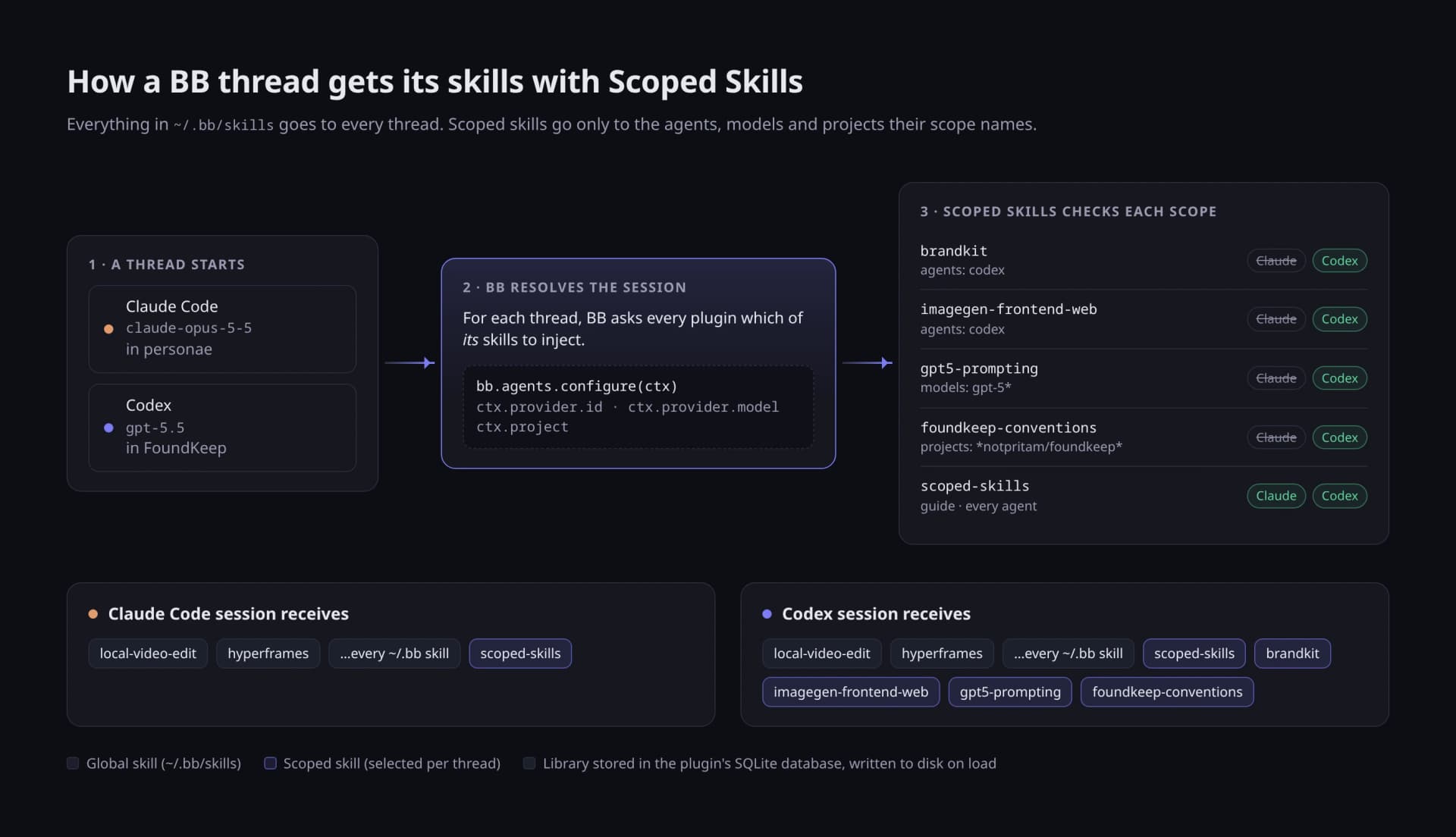Click the struck-through Claude badge for brandkit
1456x837 pixels.
coord(1276,260)
